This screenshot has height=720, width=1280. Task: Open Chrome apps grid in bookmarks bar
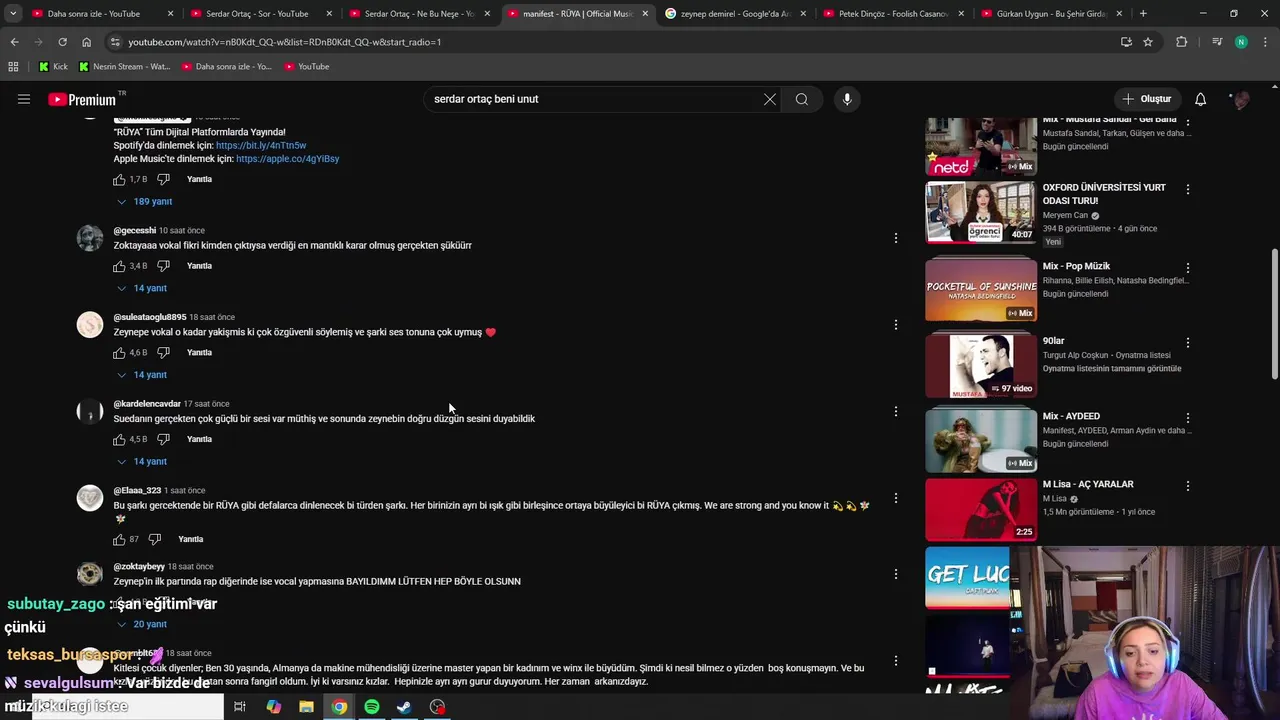13,67
